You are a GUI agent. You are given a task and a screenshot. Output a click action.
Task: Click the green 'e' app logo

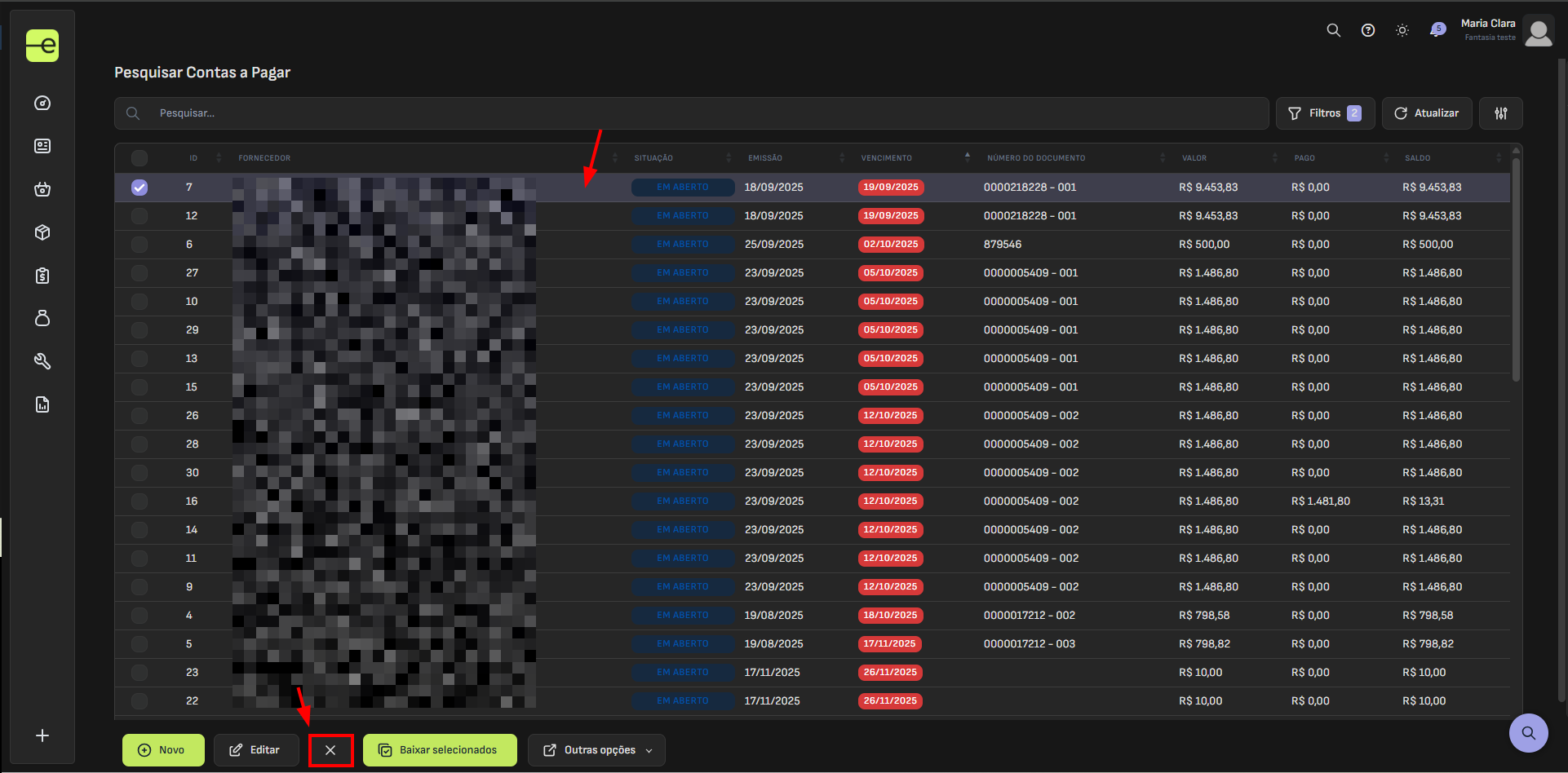(x=42, y=46)
